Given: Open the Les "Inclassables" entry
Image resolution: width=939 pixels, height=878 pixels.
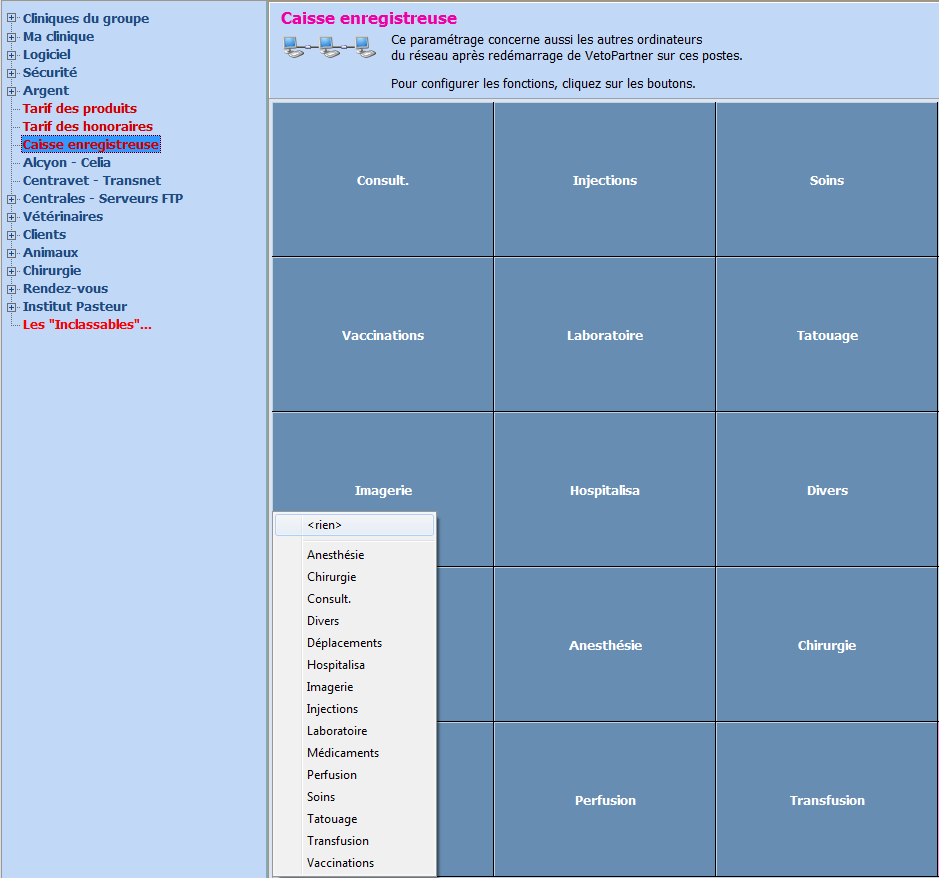Looking at the screenshot, I should pyautogui.click(x=87, y=325).
